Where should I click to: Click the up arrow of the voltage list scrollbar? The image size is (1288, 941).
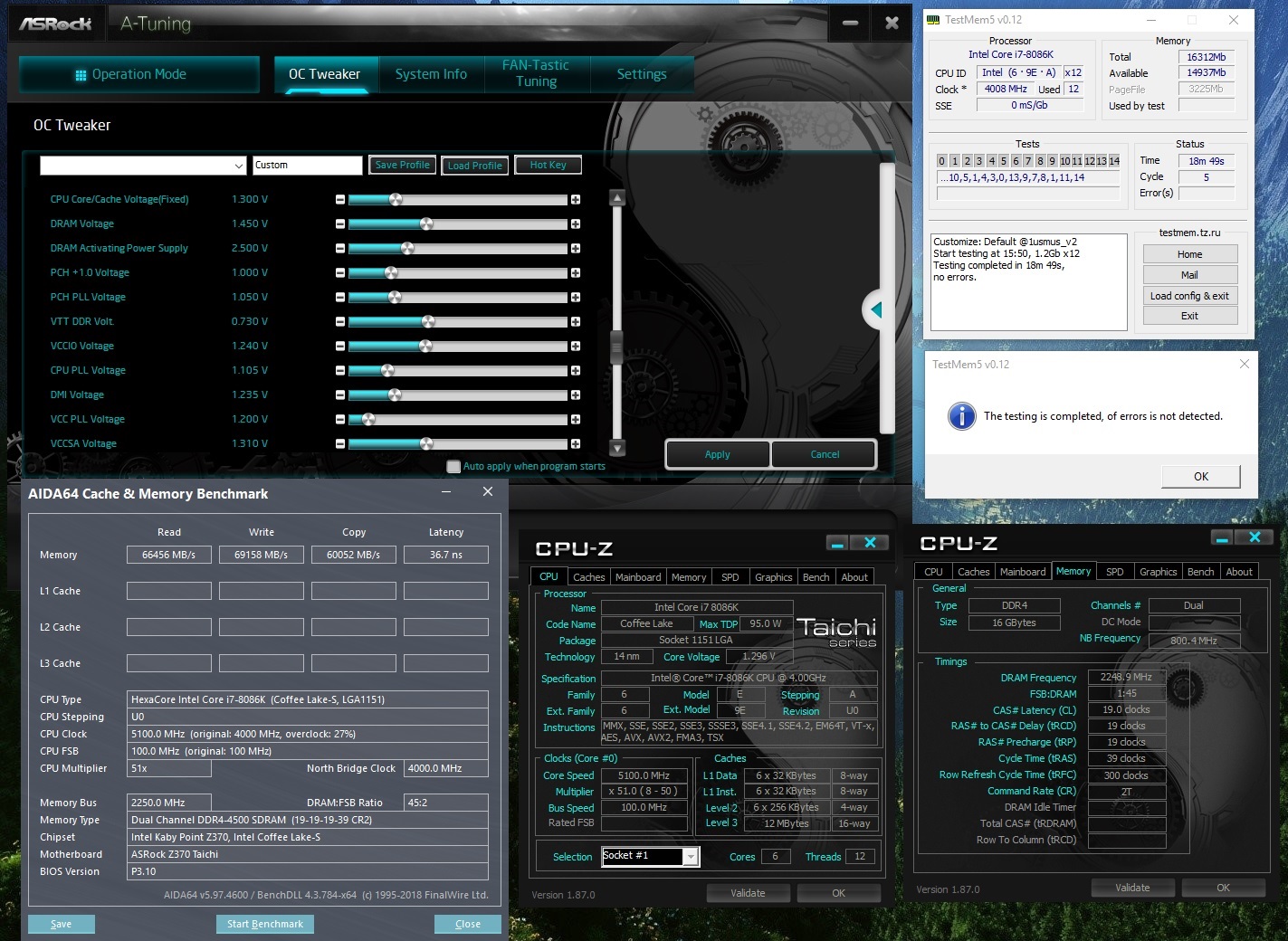coord(617,197)
